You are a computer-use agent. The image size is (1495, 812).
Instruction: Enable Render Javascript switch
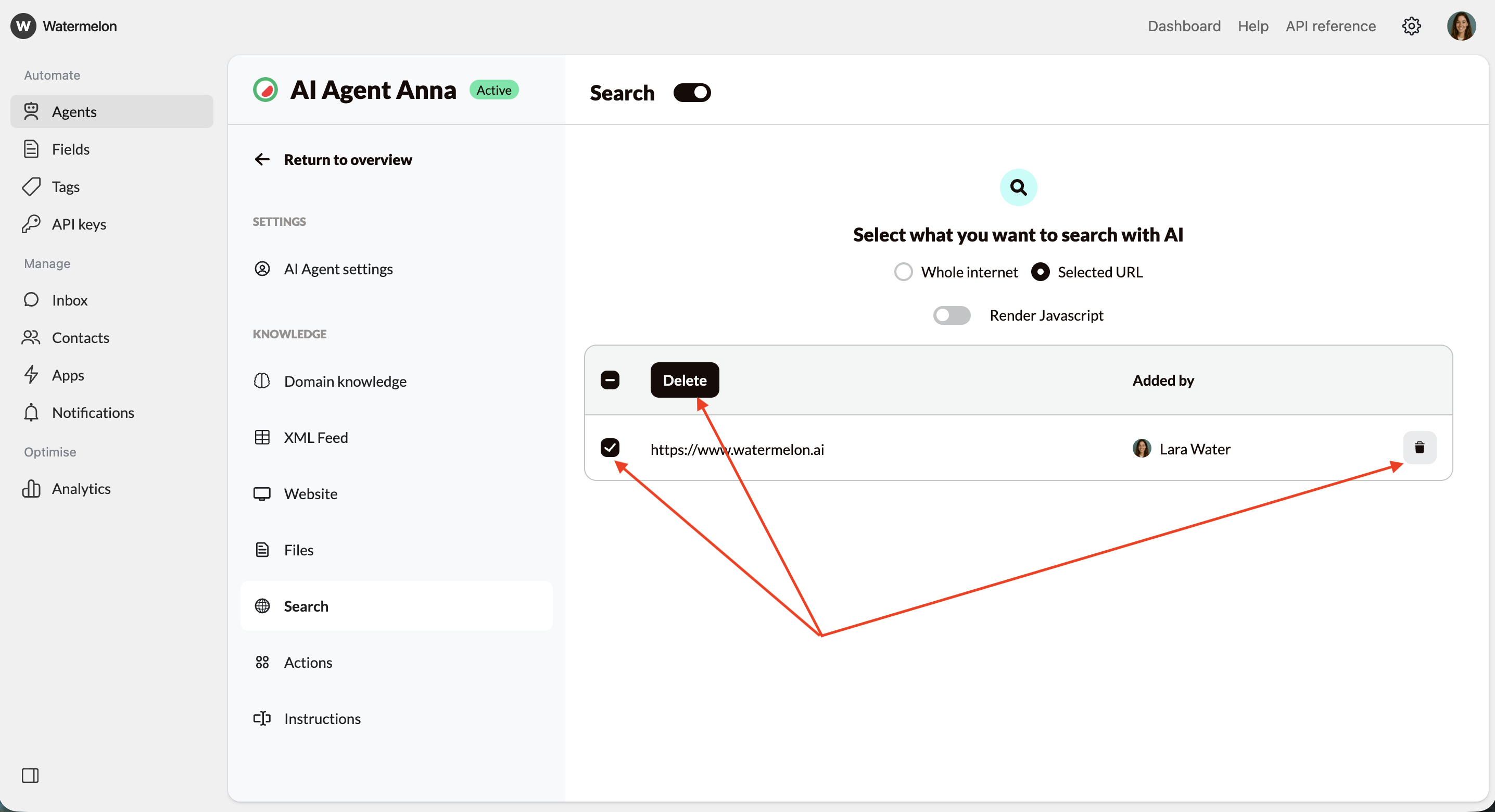tap(952, 315)
